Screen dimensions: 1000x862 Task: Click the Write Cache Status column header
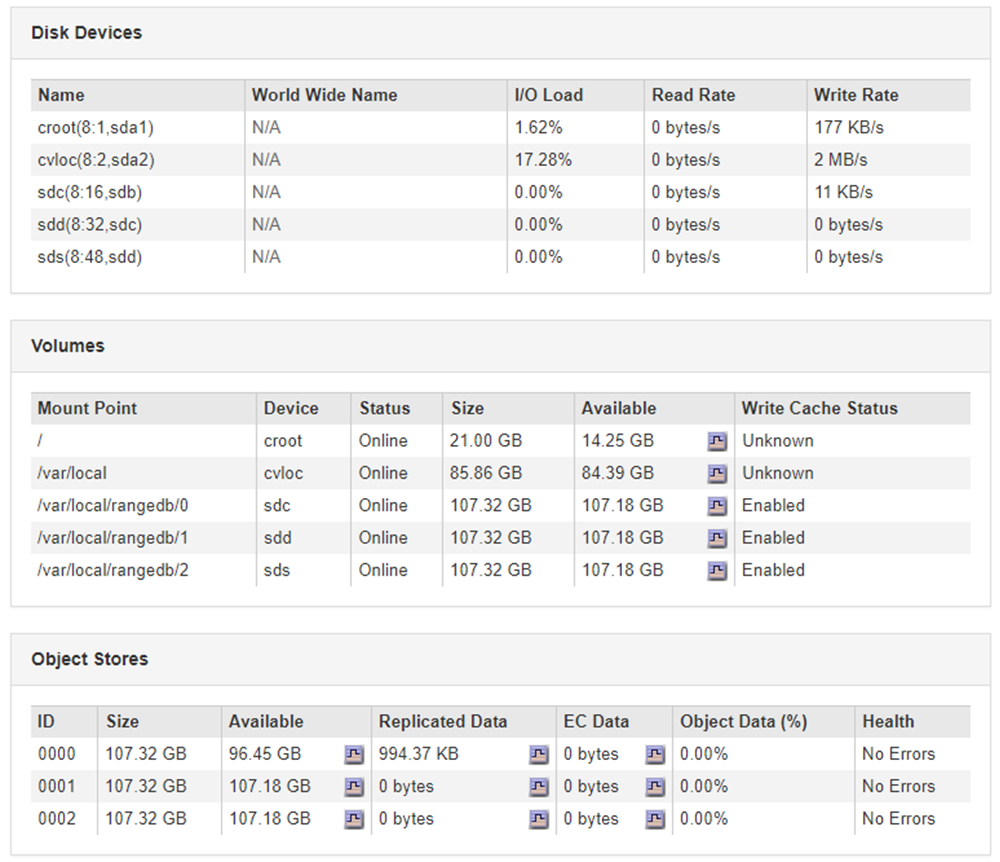point(819,408)
